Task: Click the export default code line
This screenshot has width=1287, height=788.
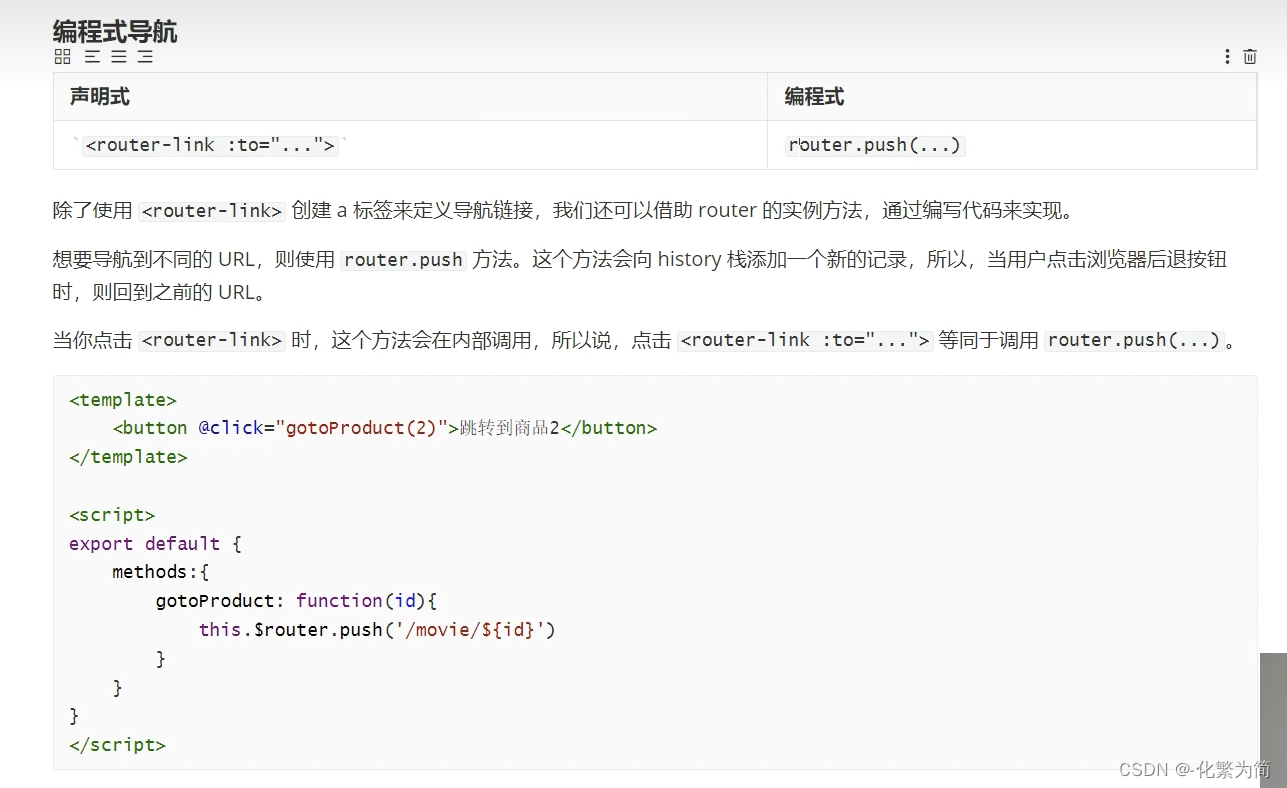Action: [156, 544]
